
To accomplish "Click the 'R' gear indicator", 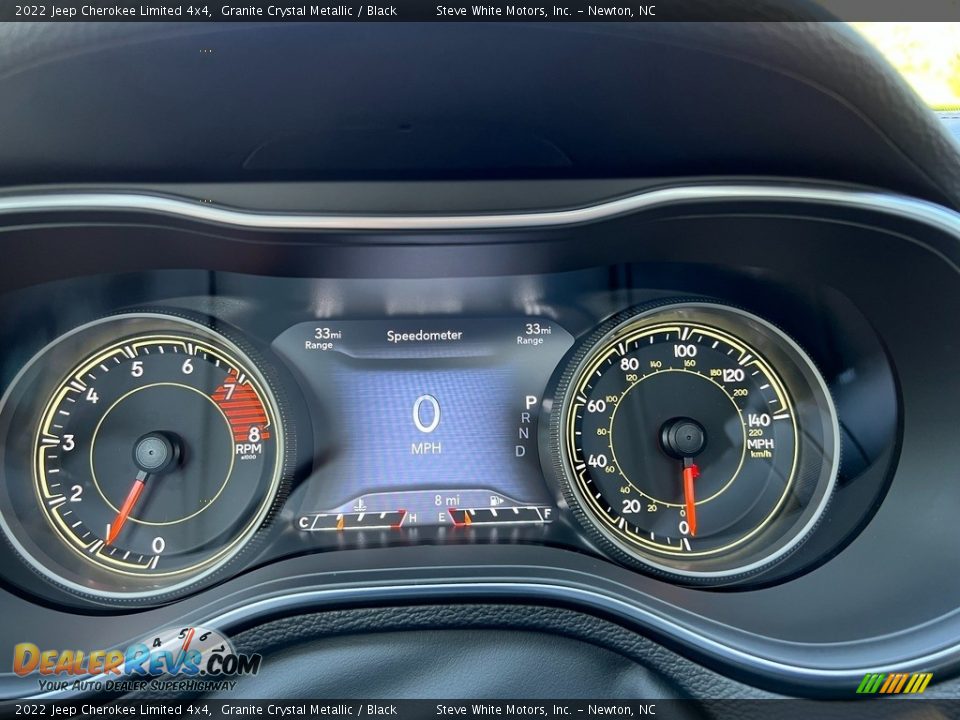I will (x=525, y=418).
